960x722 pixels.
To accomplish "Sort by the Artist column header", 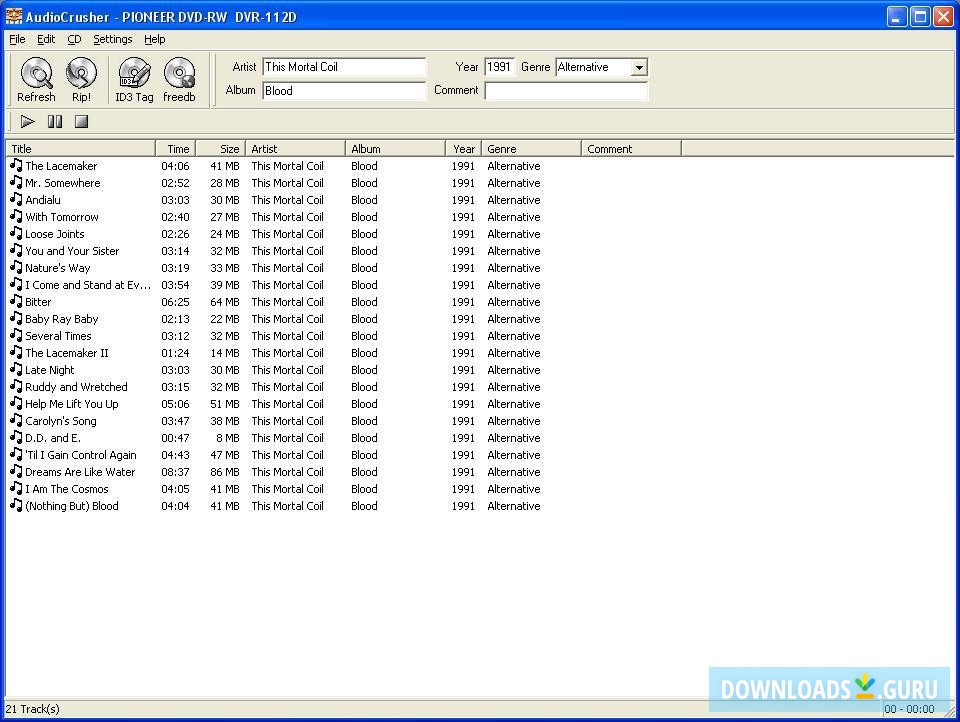I will [296, 148].
